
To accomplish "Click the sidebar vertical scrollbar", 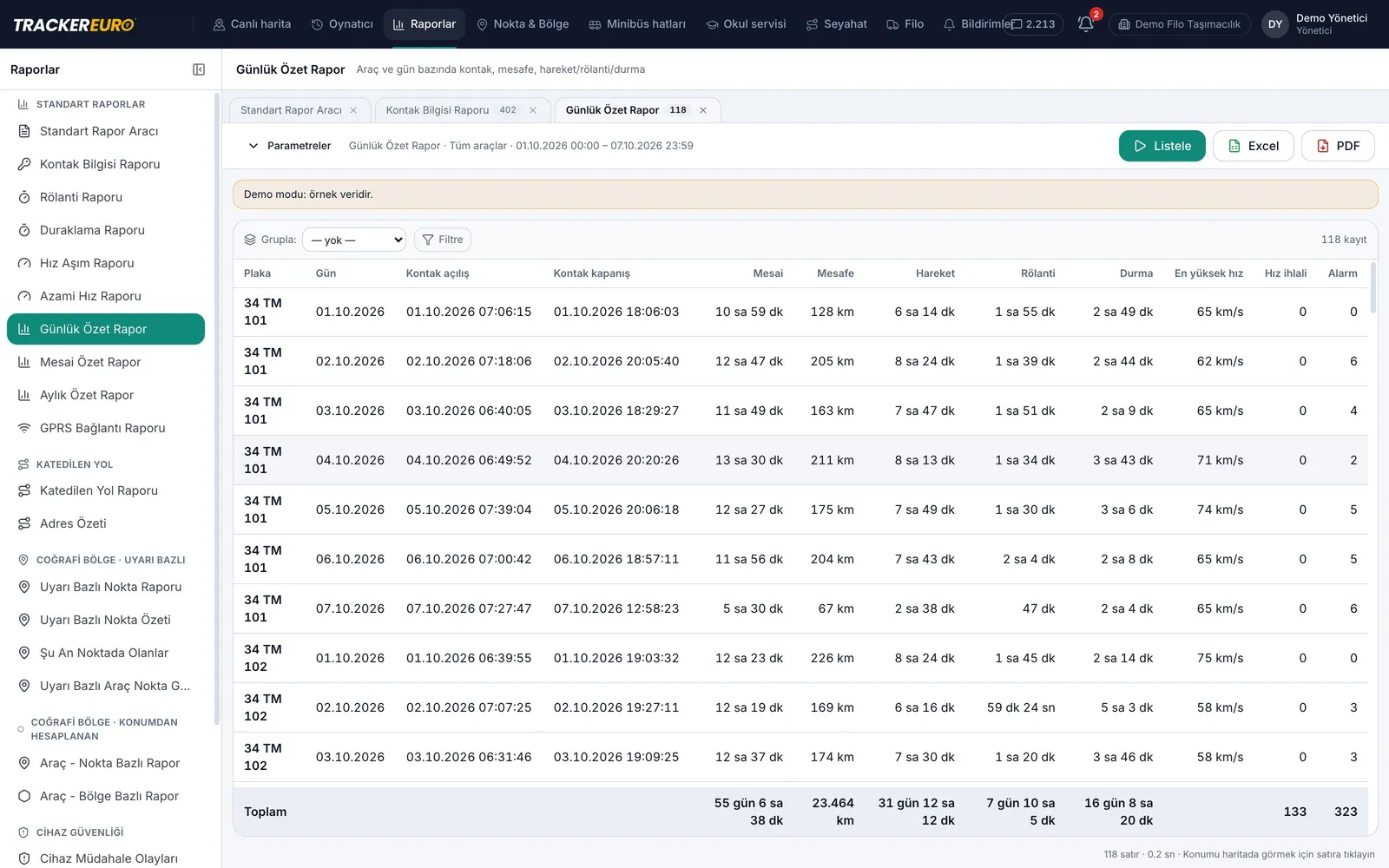I will point(217,408).
